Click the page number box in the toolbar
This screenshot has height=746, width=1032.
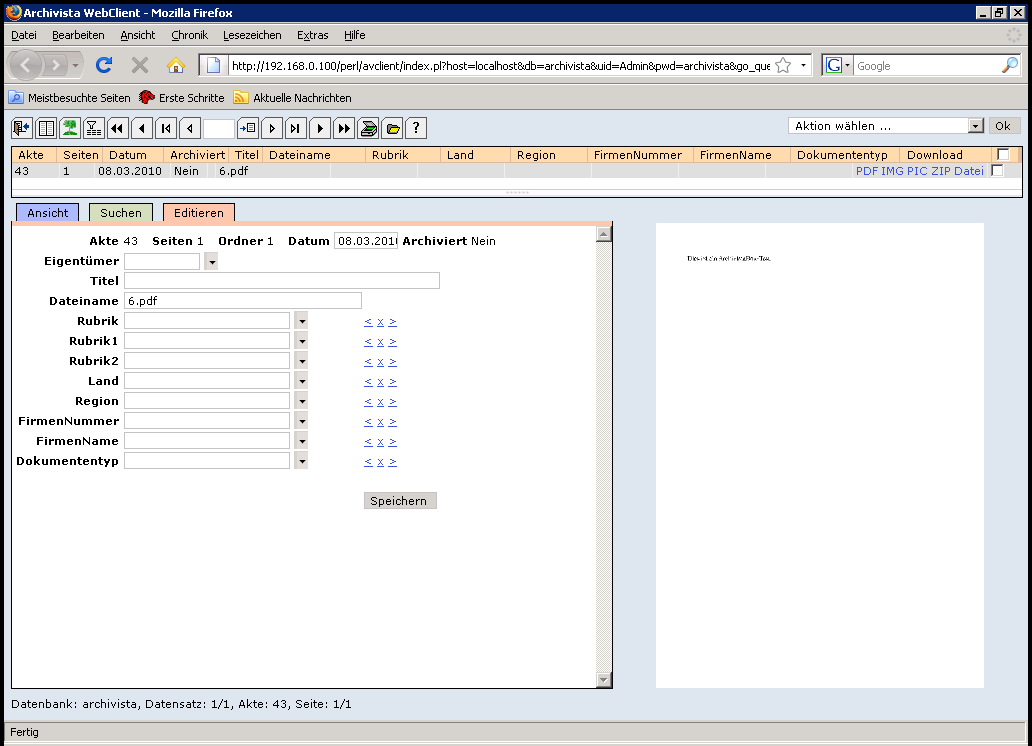(x=219, y=128)
